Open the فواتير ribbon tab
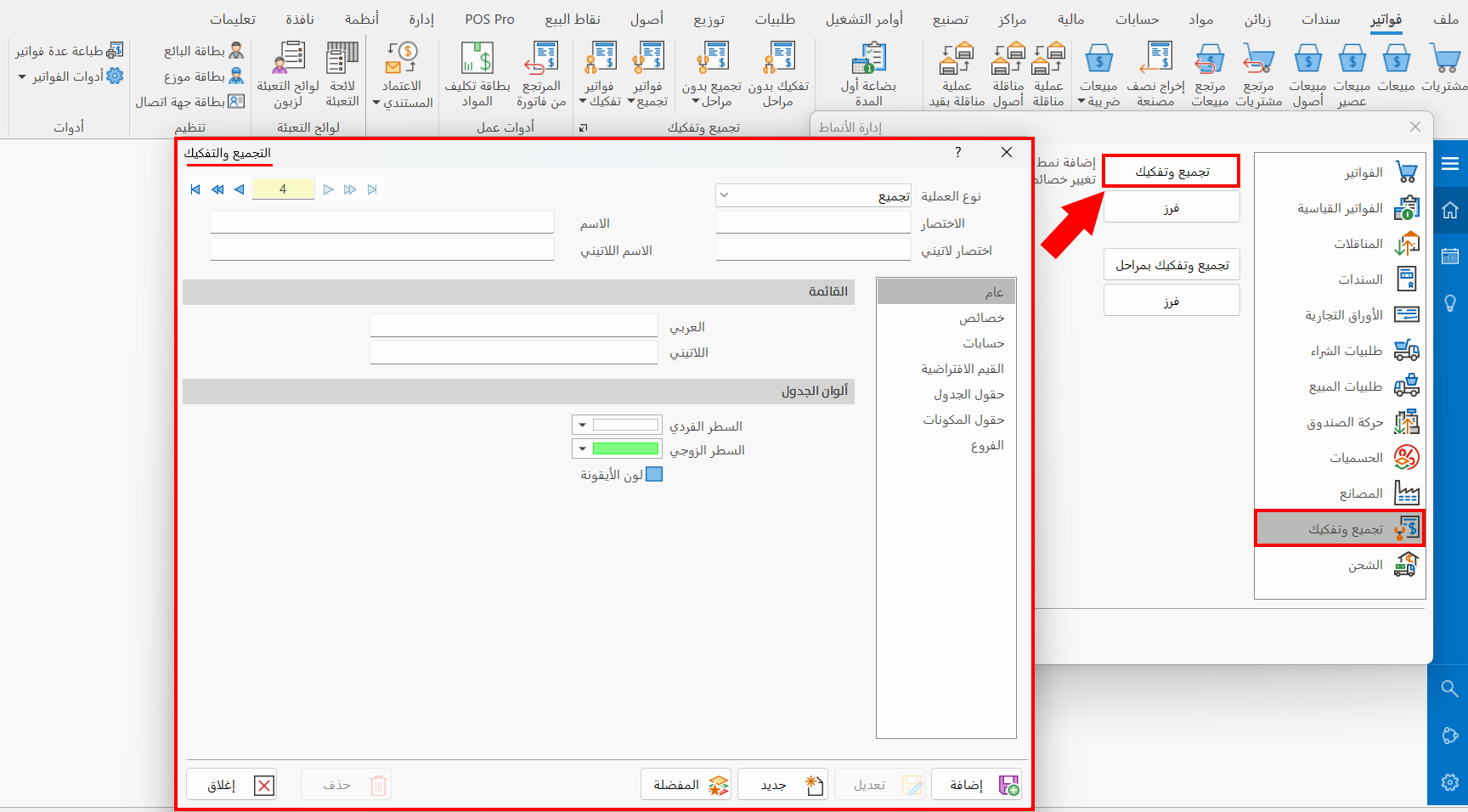This screenshot has height=812, width=1468. click(1386, 19)
